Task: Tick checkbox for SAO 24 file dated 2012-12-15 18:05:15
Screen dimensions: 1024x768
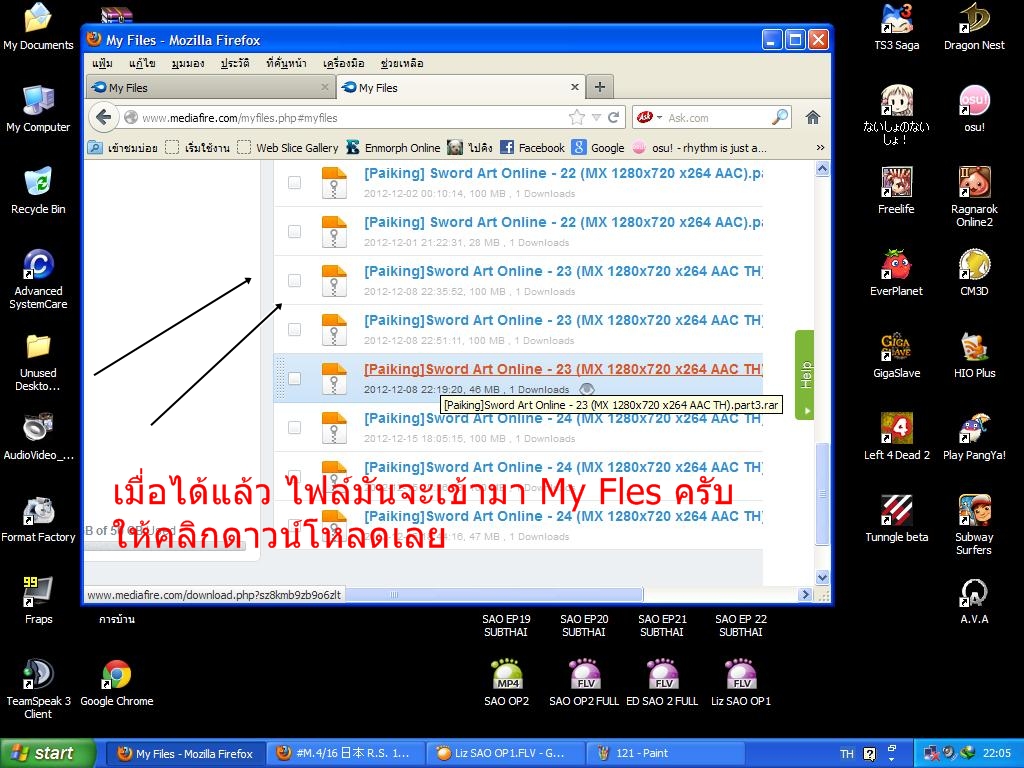Action: point(295,427)
